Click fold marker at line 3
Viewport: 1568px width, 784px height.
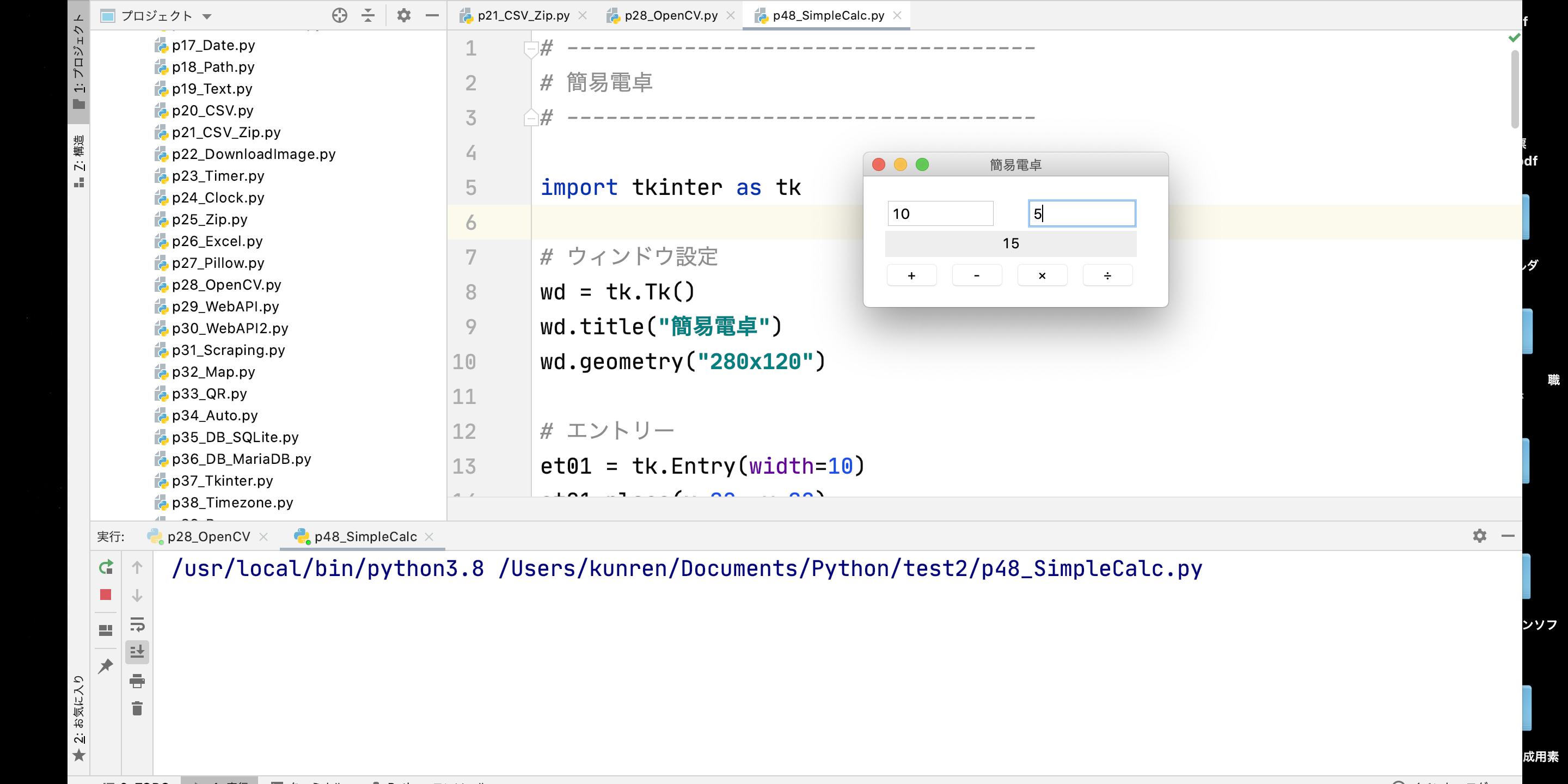tap(530, 118)
